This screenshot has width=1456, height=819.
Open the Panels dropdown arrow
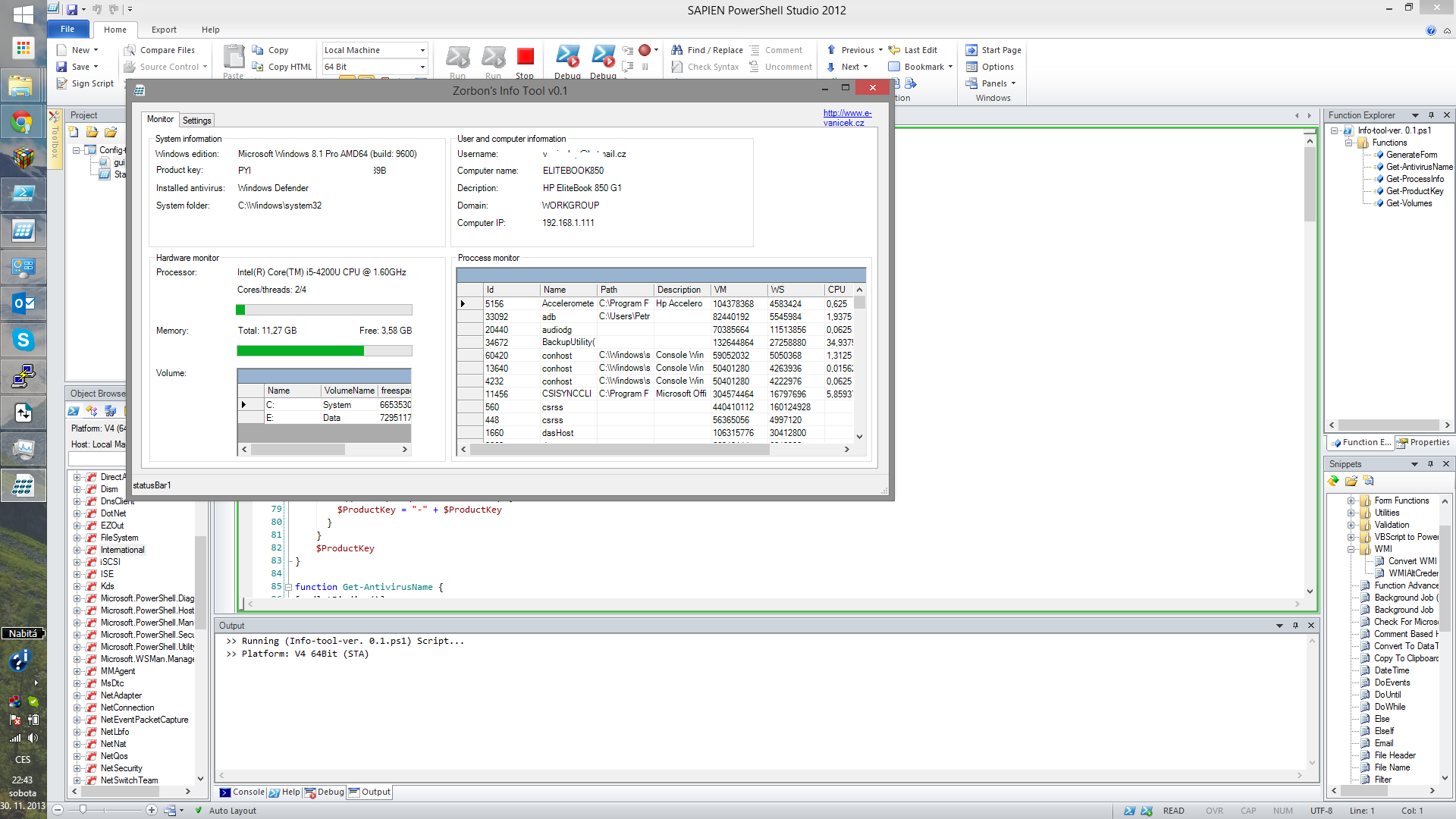tap(1013, 83)
